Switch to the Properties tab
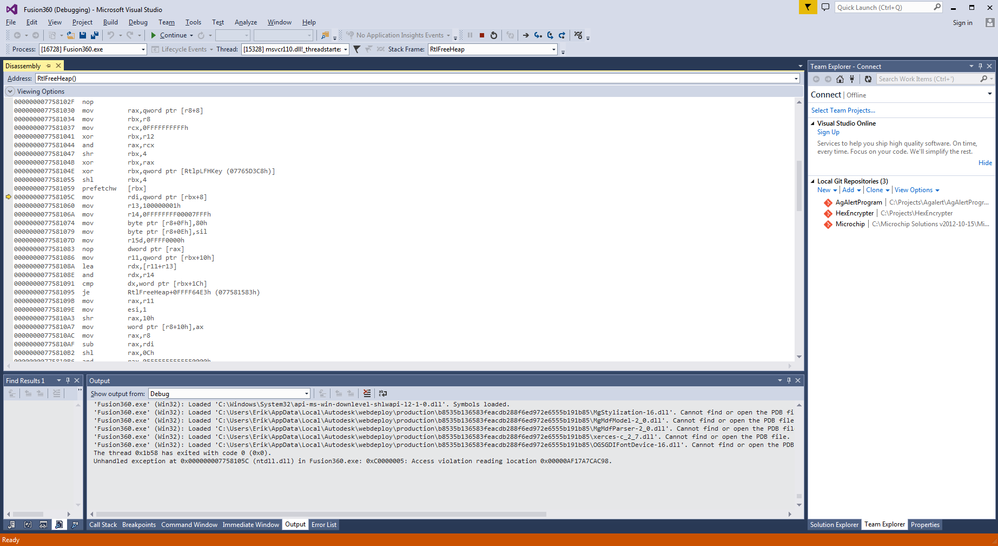 pyautogui.click(x=925, y=525)
